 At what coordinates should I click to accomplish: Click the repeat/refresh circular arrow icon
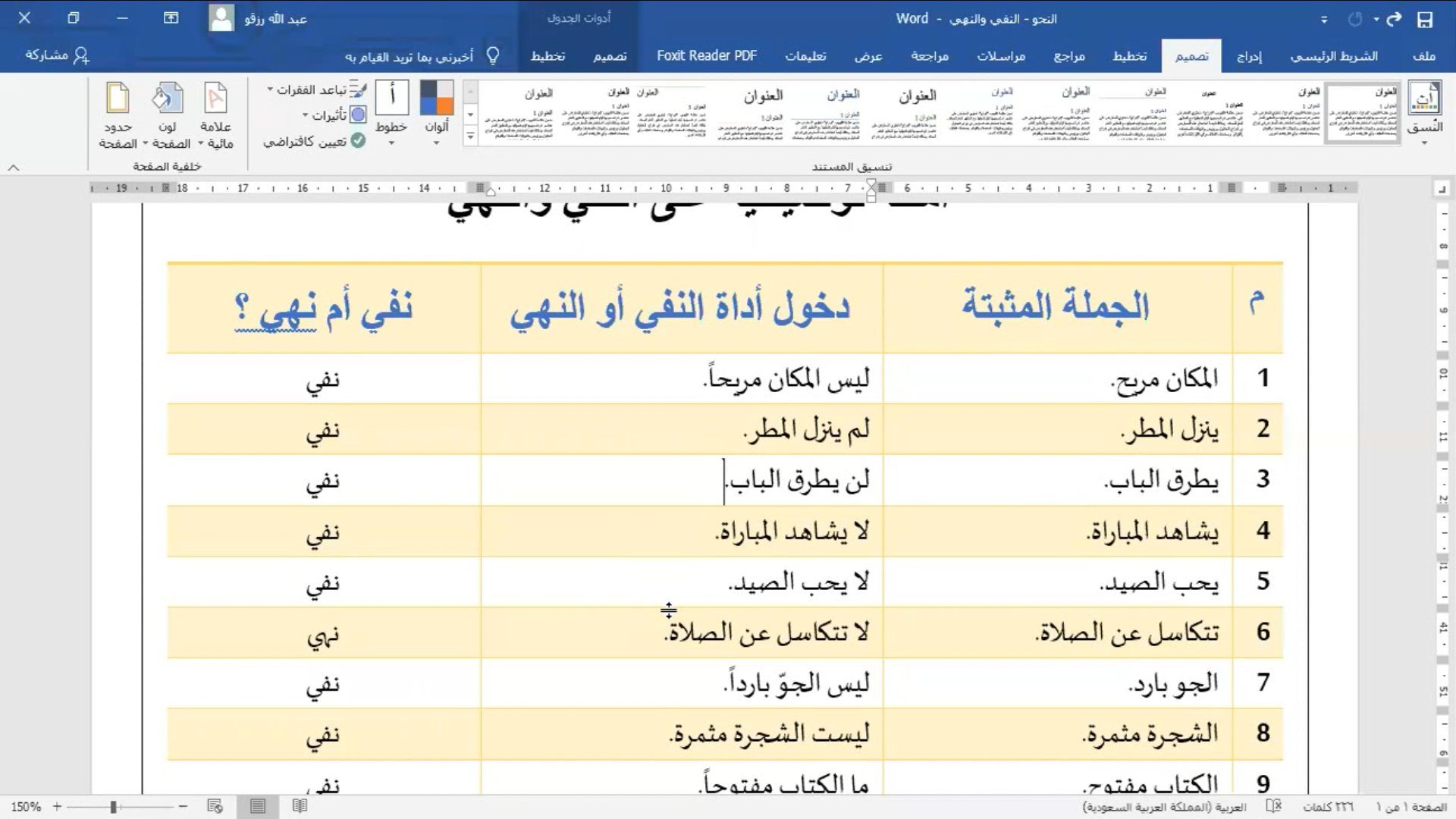coord(1355,20)
